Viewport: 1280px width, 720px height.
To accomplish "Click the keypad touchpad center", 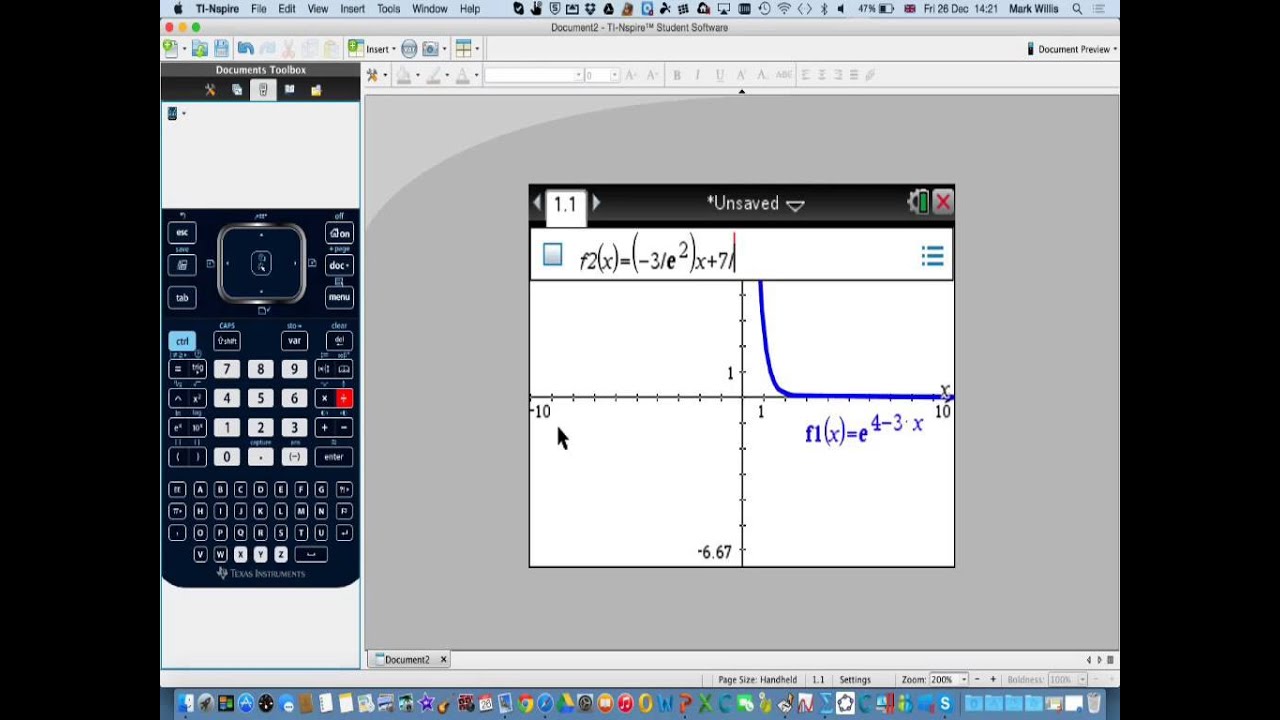I will pos(261,264).
